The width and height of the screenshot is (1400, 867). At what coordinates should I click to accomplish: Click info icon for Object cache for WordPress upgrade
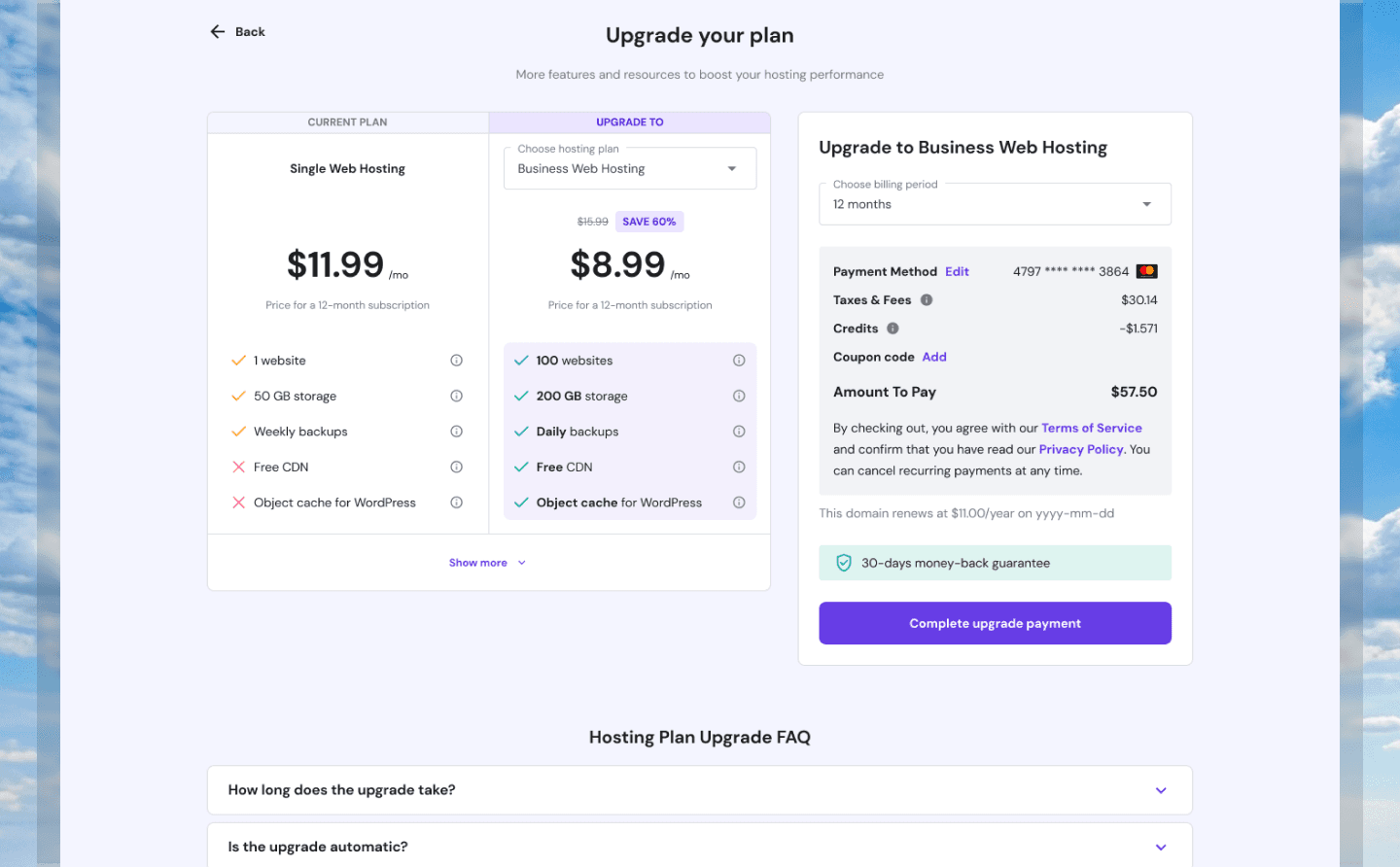[739, 503]
